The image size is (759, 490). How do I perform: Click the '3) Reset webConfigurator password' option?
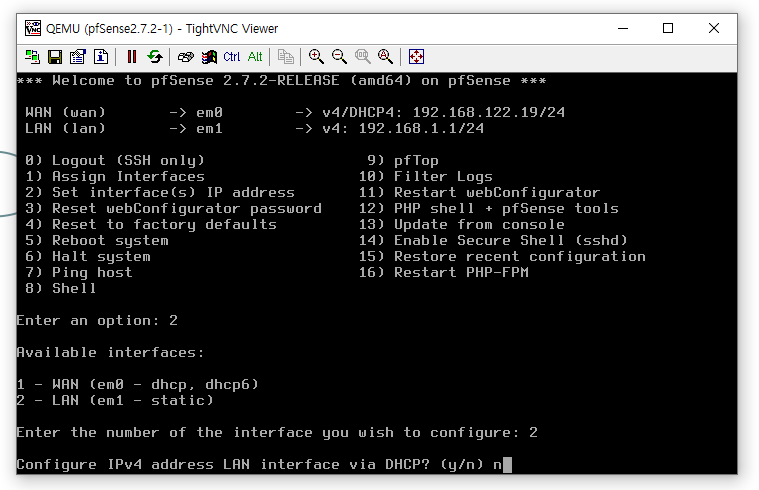(173, 209)
